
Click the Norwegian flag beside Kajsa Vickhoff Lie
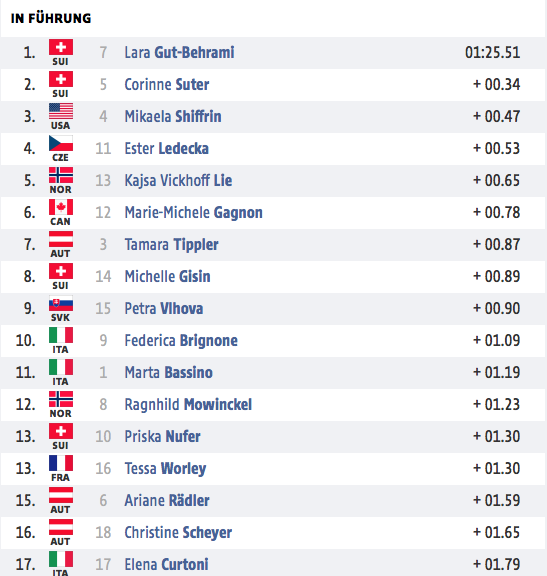61,175
